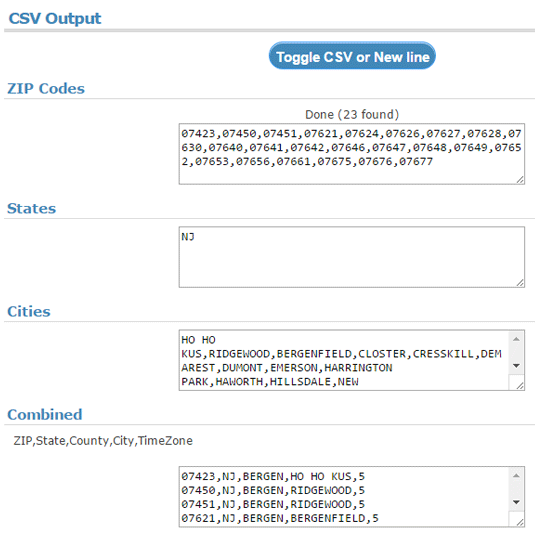Click the Done (23 found) status text
Screen dimensions: 535x533
point(352,115)
